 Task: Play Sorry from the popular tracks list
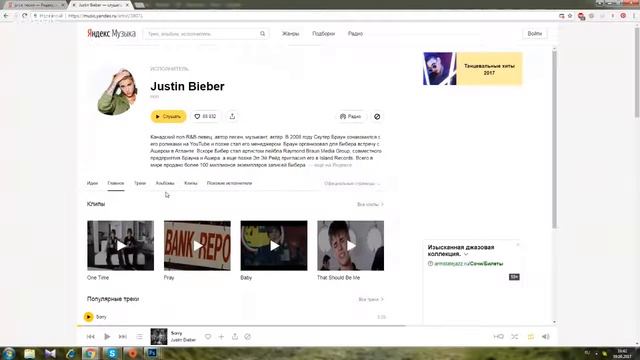click(x=89, y=317)
